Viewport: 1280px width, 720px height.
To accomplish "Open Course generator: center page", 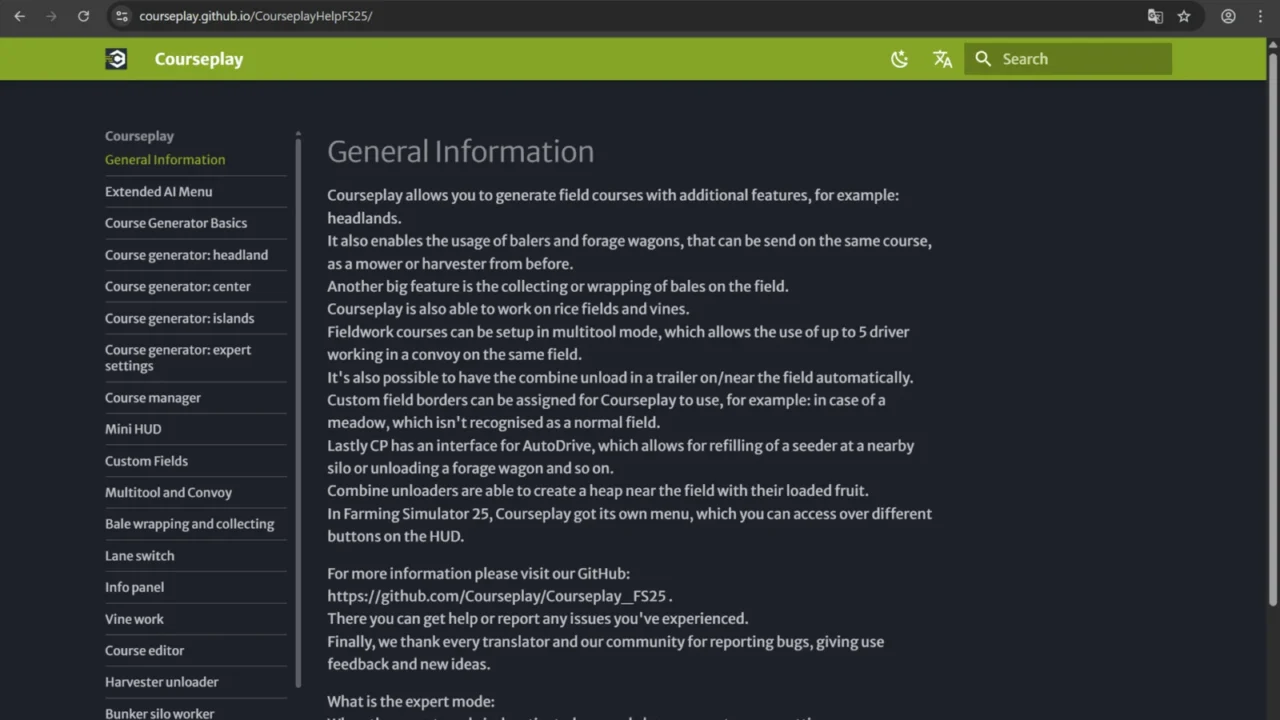I will pos(178,287).
